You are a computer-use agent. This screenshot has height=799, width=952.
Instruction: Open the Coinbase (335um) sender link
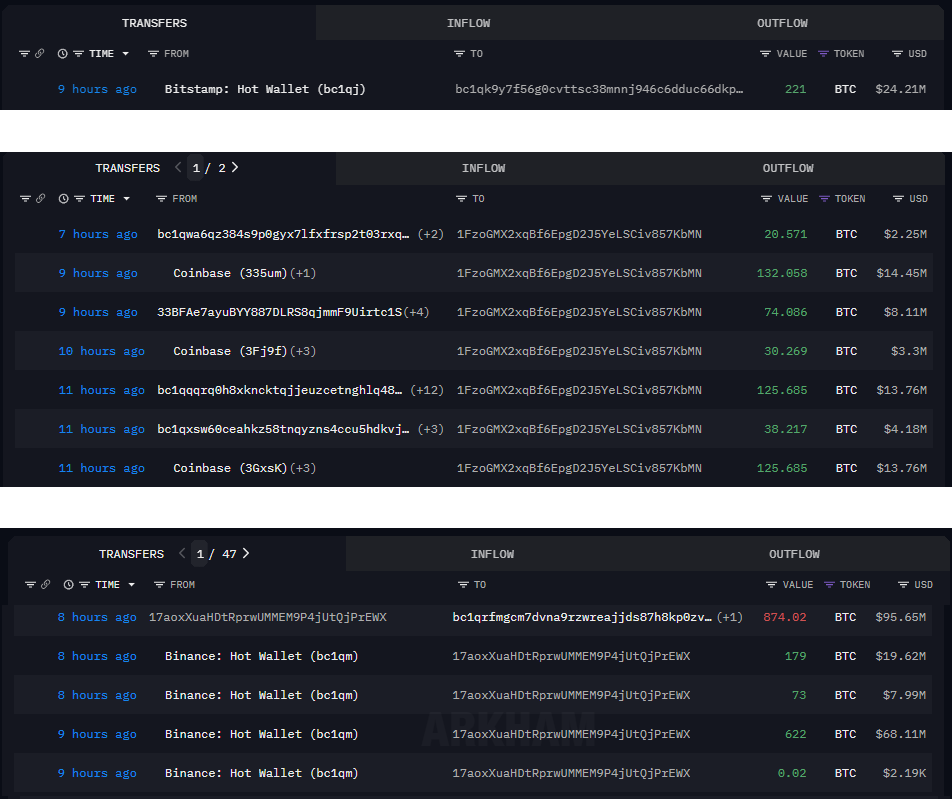(x=230, y=273)
